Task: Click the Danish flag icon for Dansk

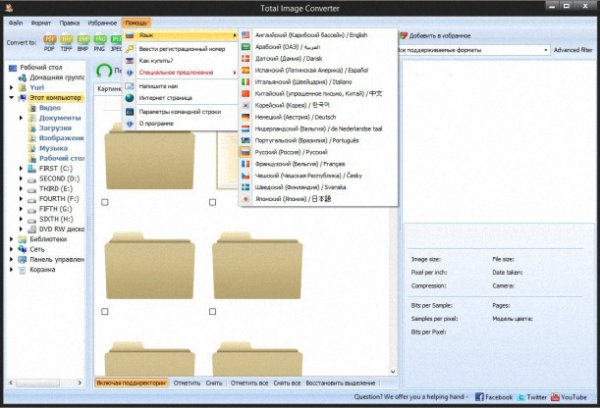Action: 246,59
